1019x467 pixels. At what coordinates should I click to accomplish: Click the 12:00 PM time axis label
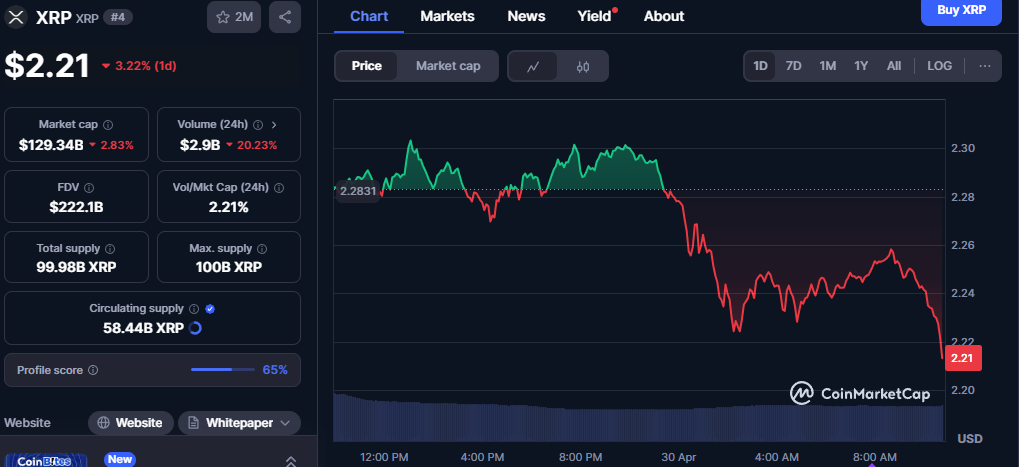[384, 457]
